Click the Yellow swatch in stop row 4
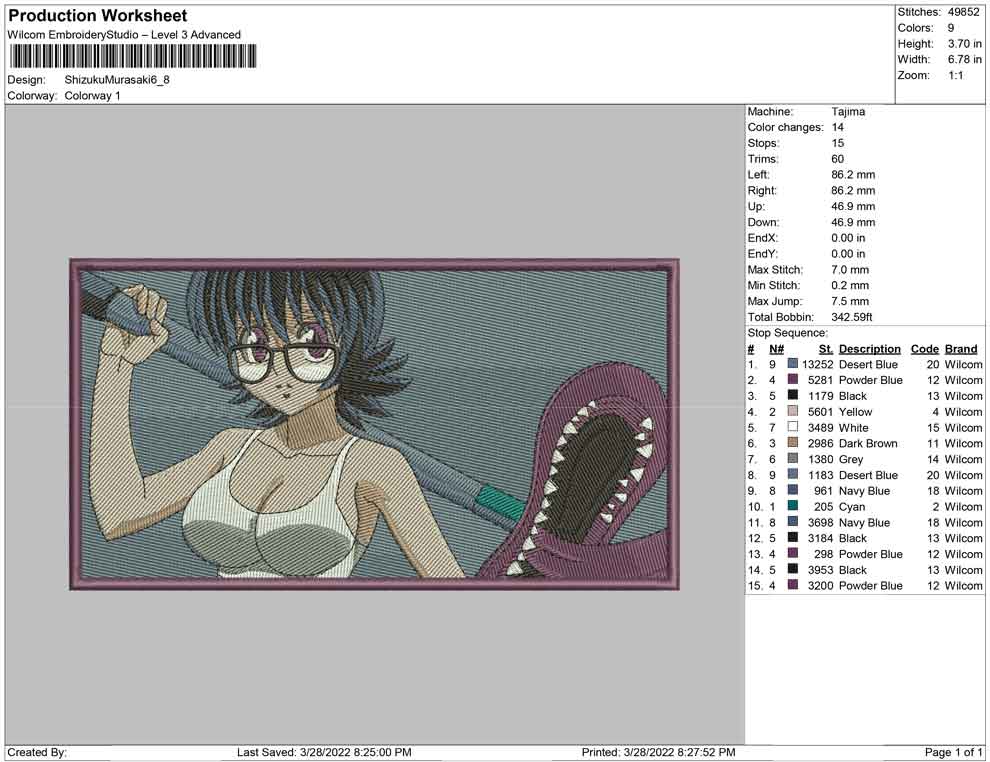Image resolution: width=990 pixels, height=762 pixels. [792, 411]
